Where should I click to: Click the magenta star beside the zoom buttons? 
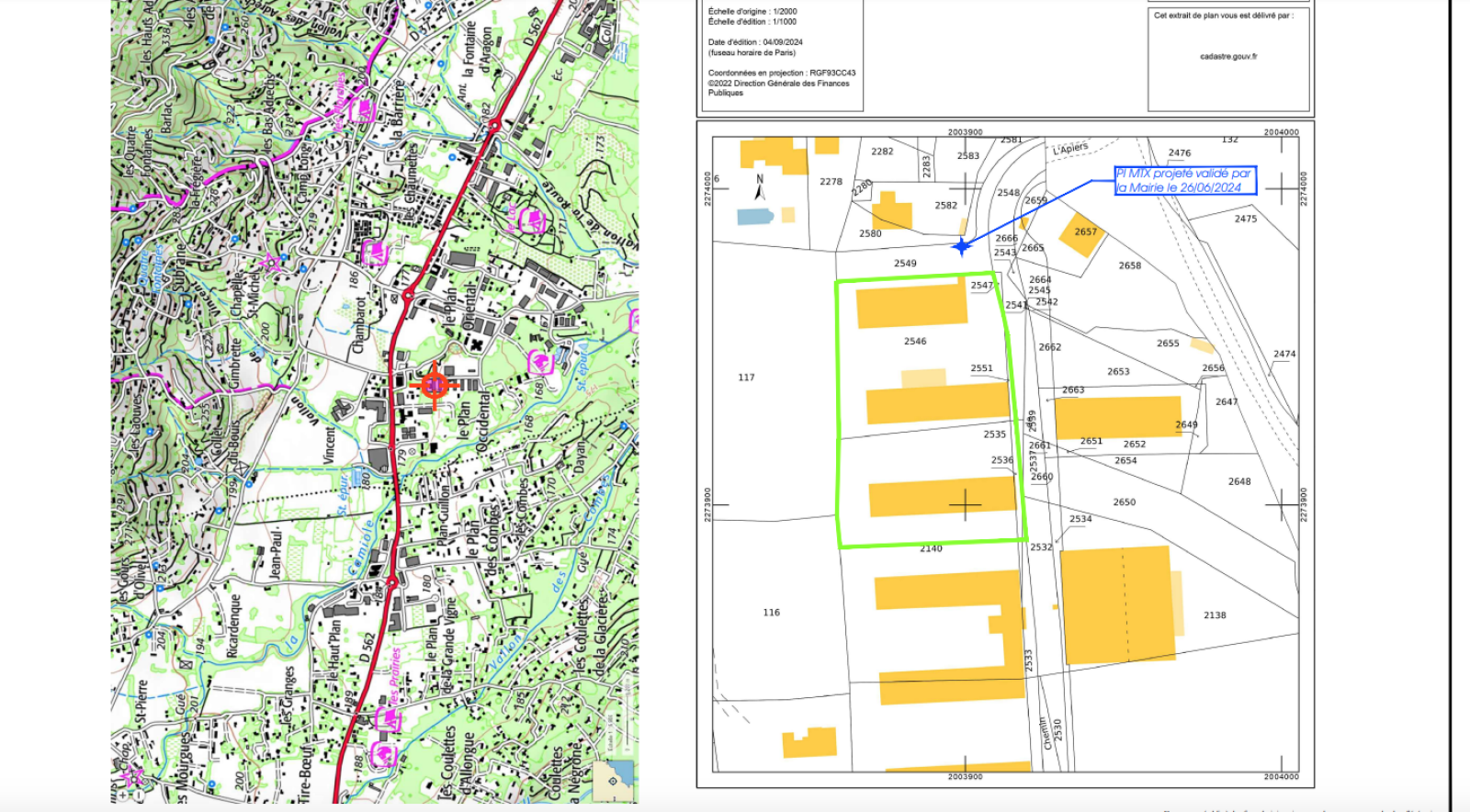(x=132, y=777)
